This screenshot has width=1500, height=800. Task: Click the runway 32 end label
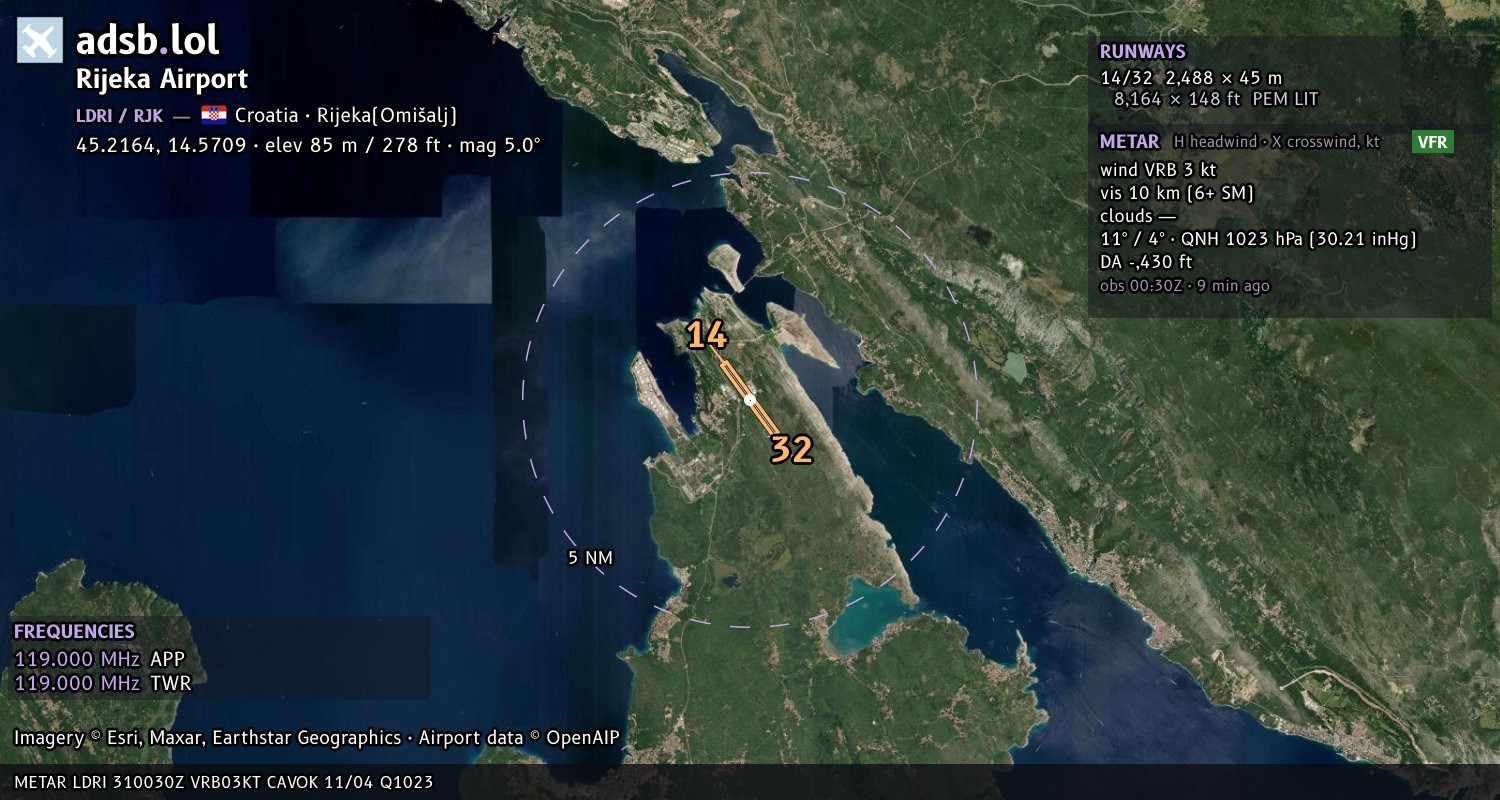[x=791, y=450]
